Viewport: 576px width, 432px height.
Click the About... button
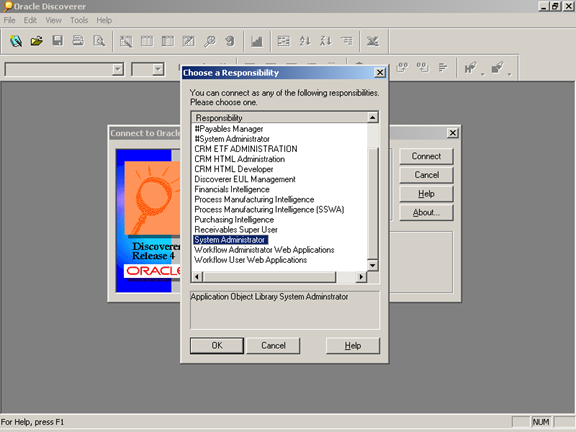coord(426,212)
